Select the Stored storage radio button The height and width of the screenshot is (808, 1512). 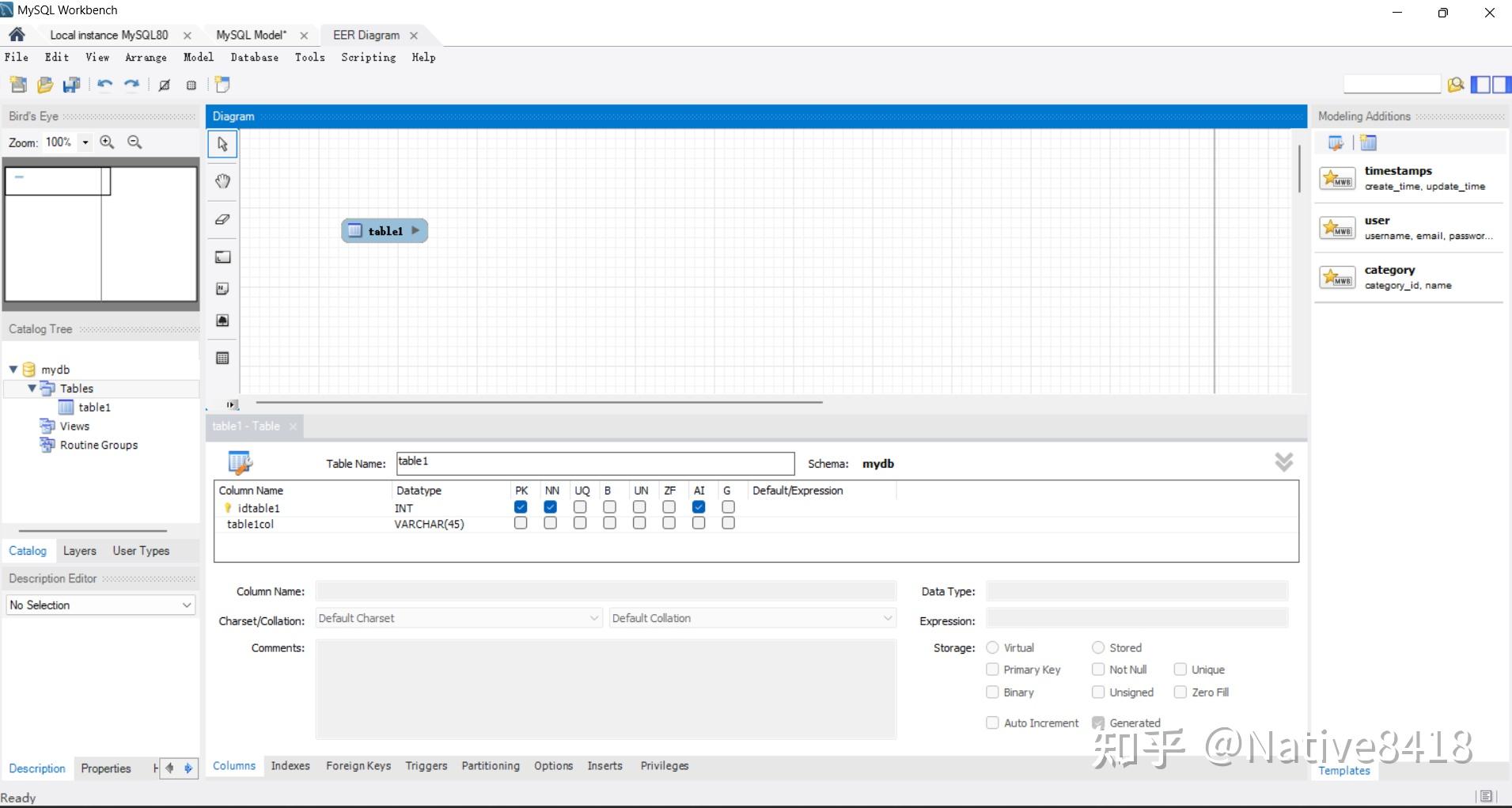[1097, 647]
